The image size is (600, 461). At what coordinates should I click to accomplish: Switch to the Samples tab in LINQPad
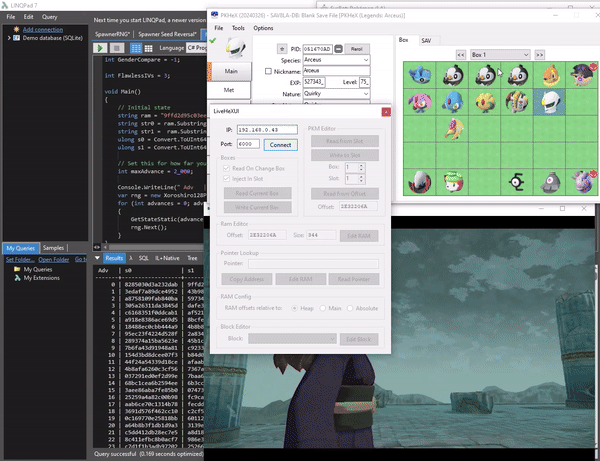53,248
